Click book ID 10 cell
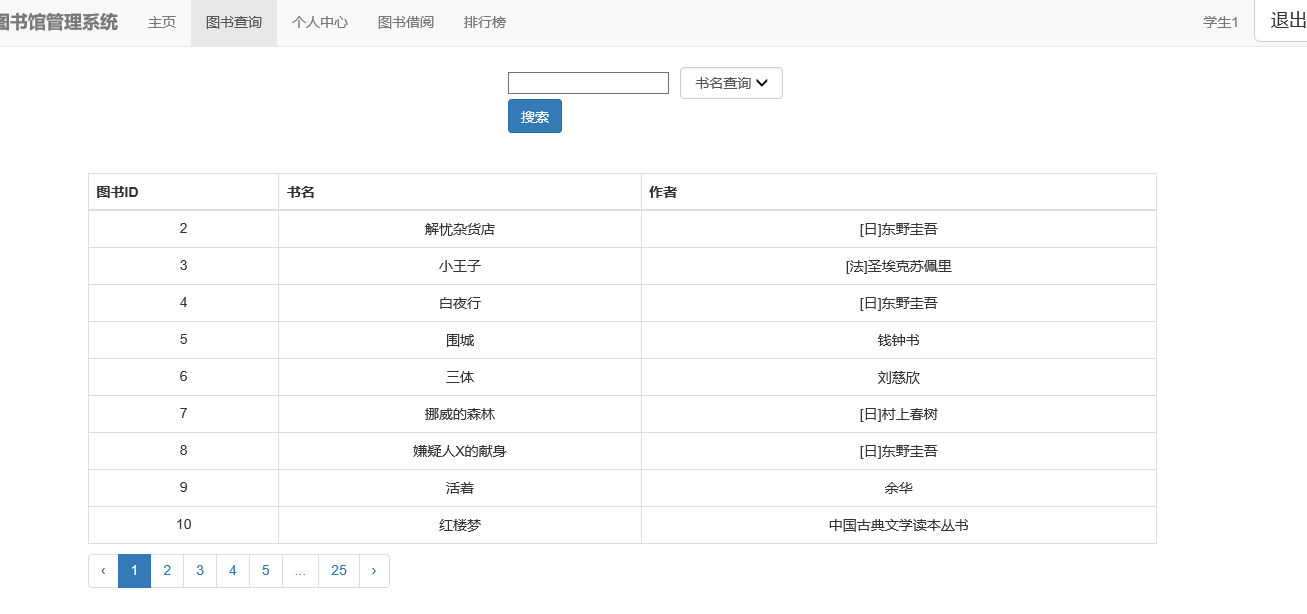 (x=183, y=525)
